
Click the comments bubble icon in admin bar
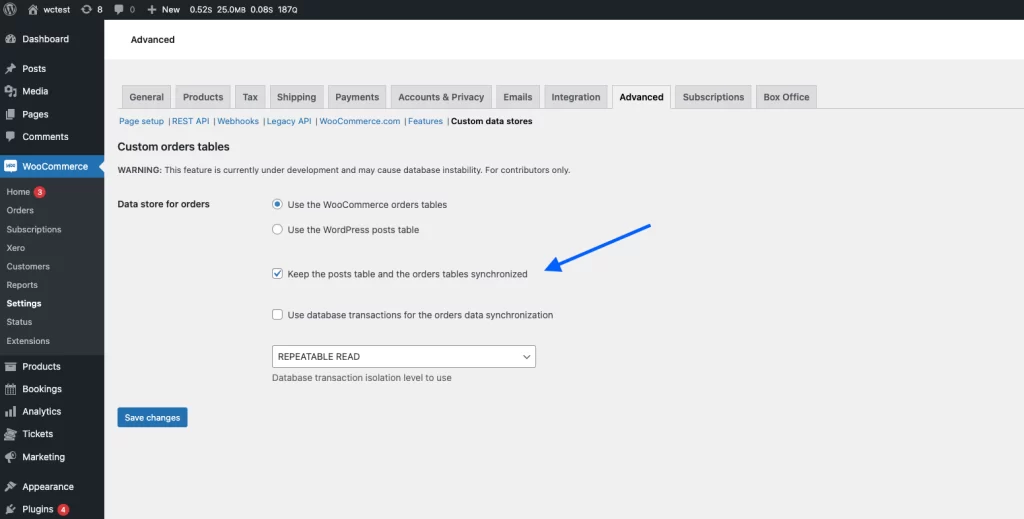pos(119,9)
